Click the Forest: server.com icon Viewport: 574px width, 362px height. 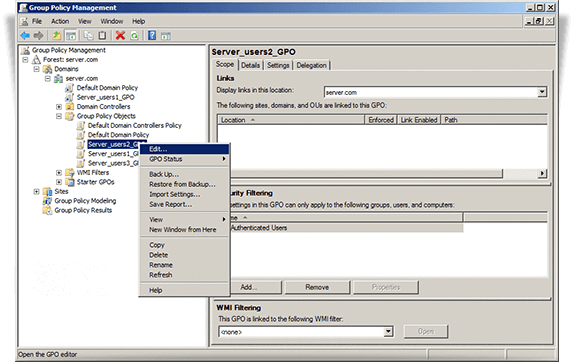[x=36, y=60]
